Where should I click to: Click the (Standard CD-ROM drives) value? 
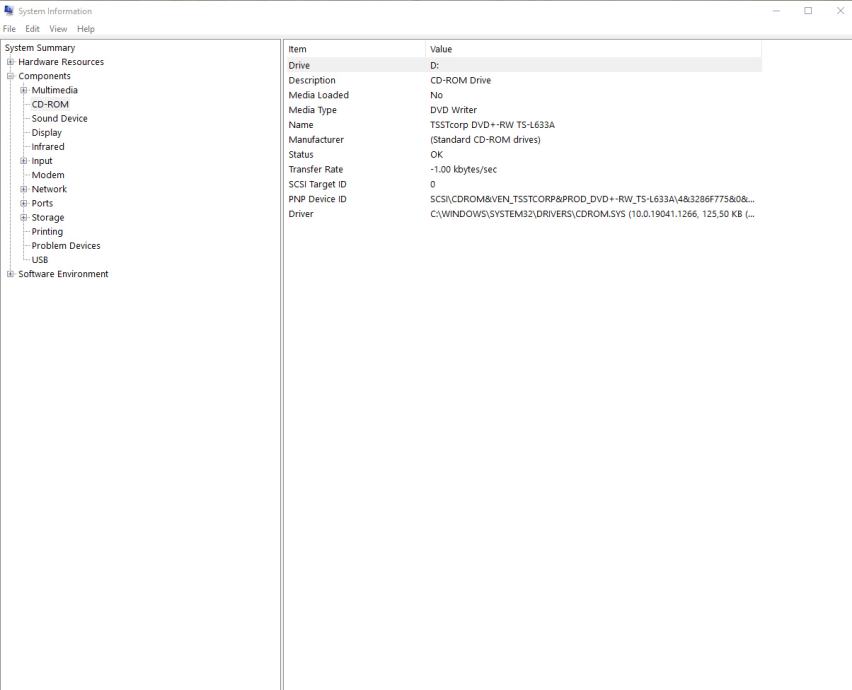(485, 140)
